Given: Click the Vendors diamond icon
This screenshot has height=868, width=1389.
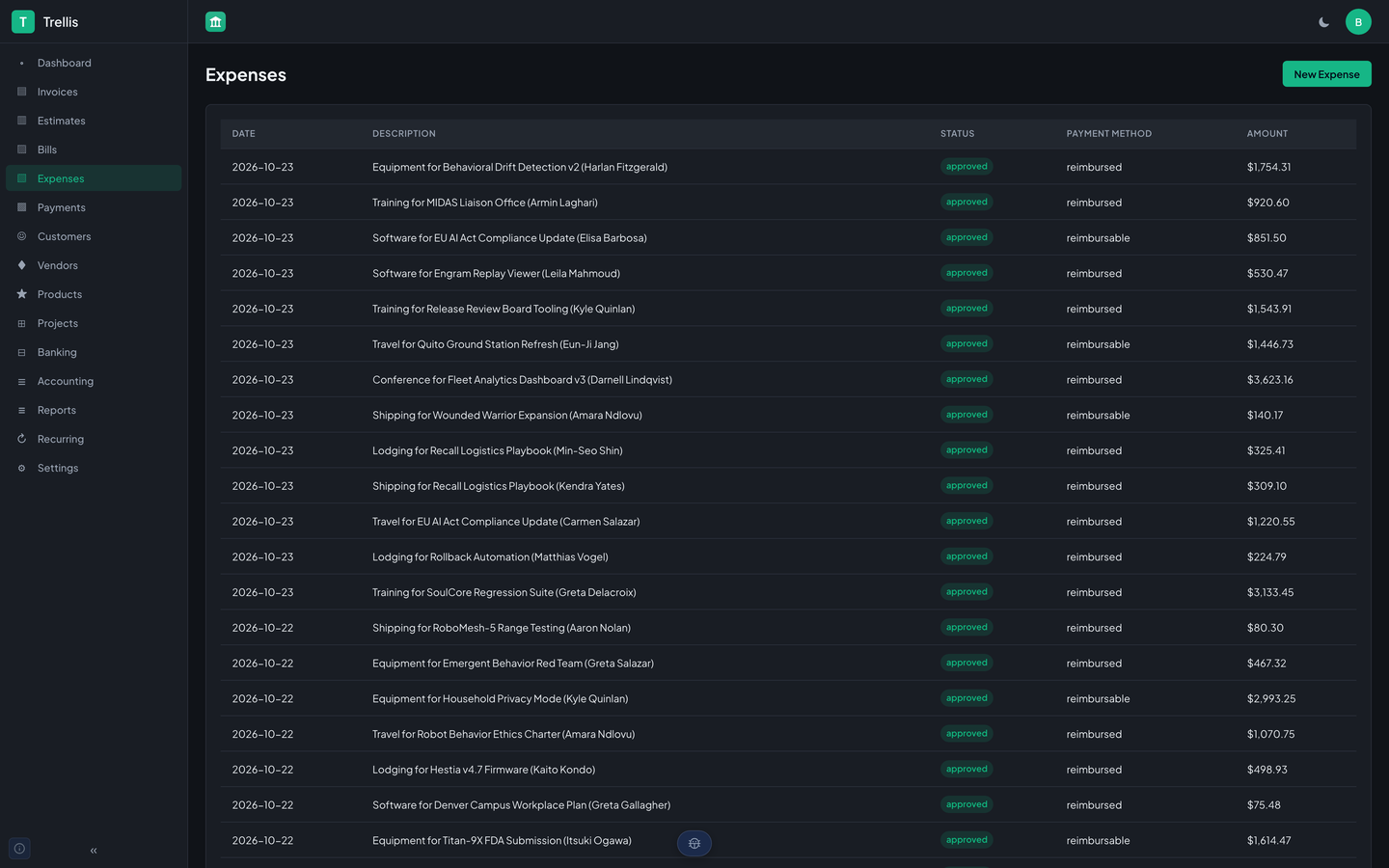Looking at the screenshot, I should coord(21,265).
